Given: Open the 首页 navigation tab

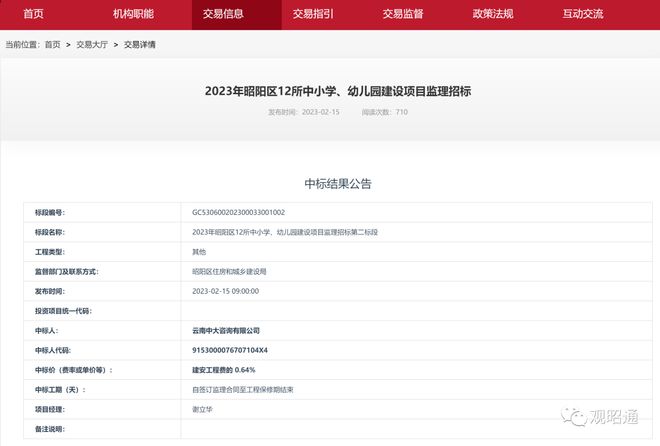Looking at the screenshot, I should [33, 14].
